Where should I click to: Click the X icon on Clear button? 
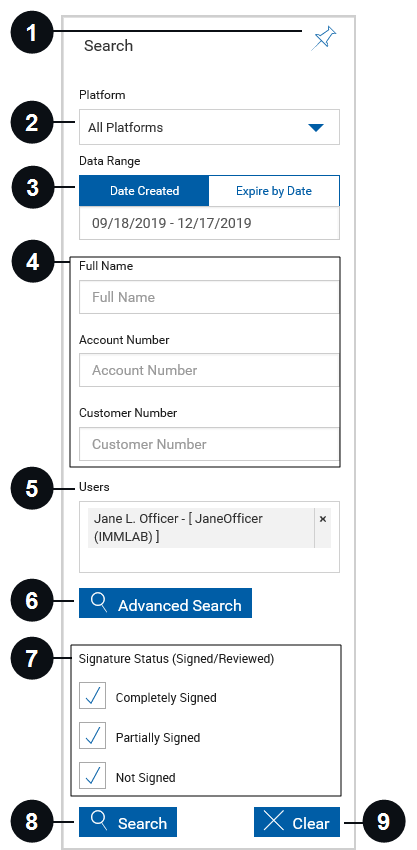274,821
